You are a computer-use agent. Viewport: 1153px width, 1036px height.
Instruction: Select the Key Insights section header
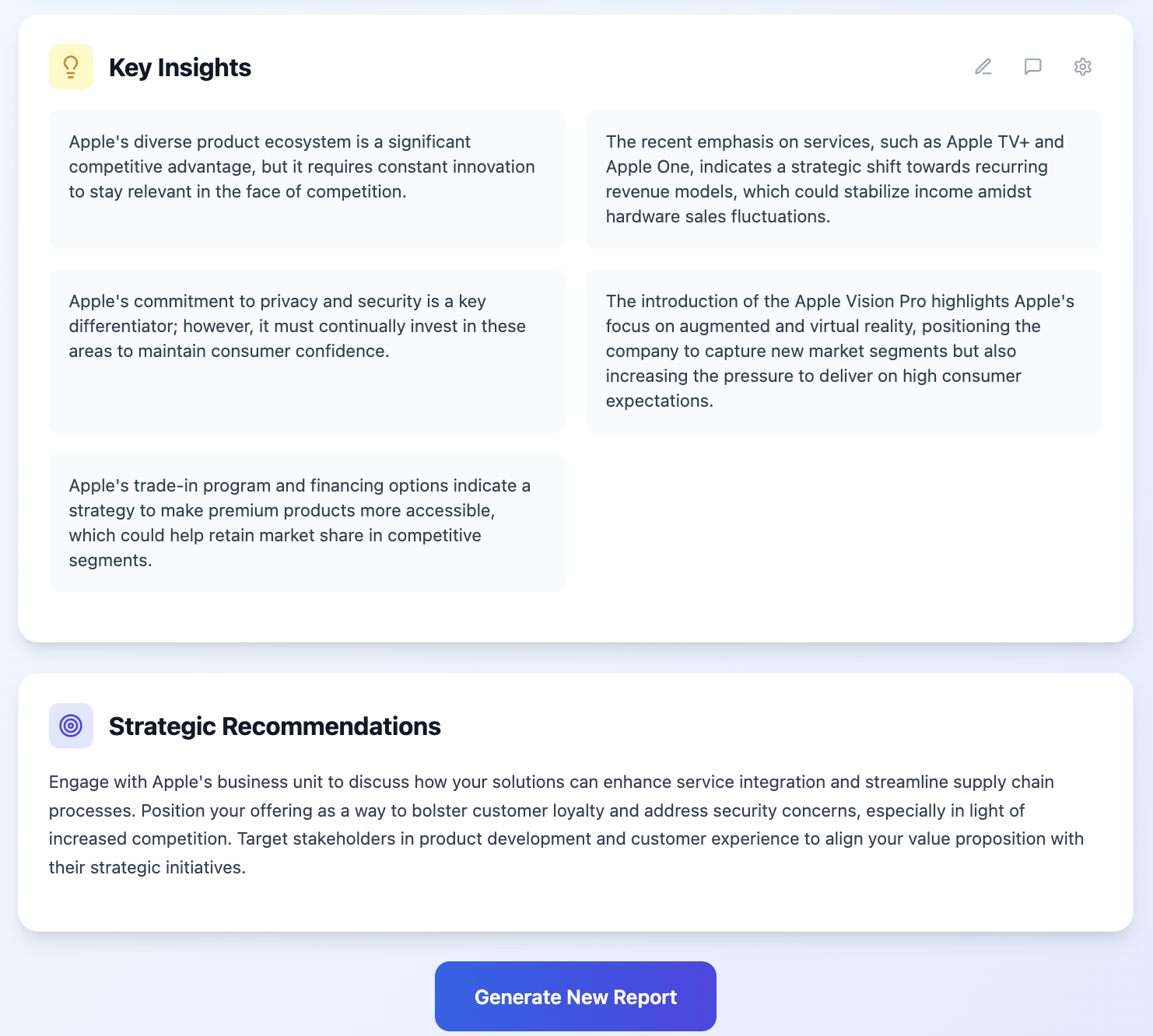[x=180, y=67]
